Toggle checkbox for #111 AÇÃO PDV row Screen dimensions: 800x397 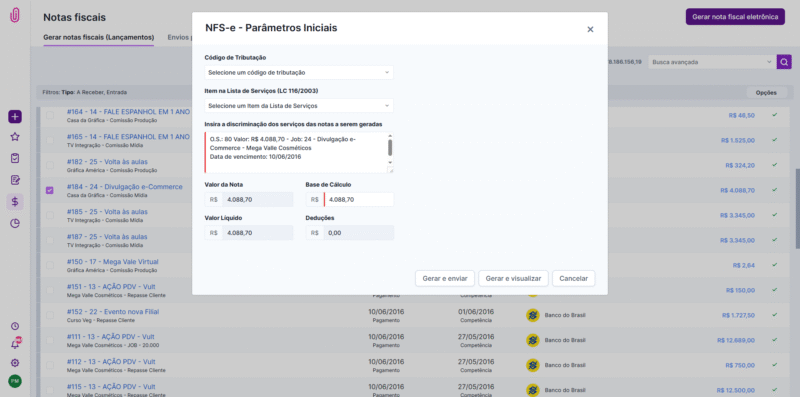click(49, 340)
